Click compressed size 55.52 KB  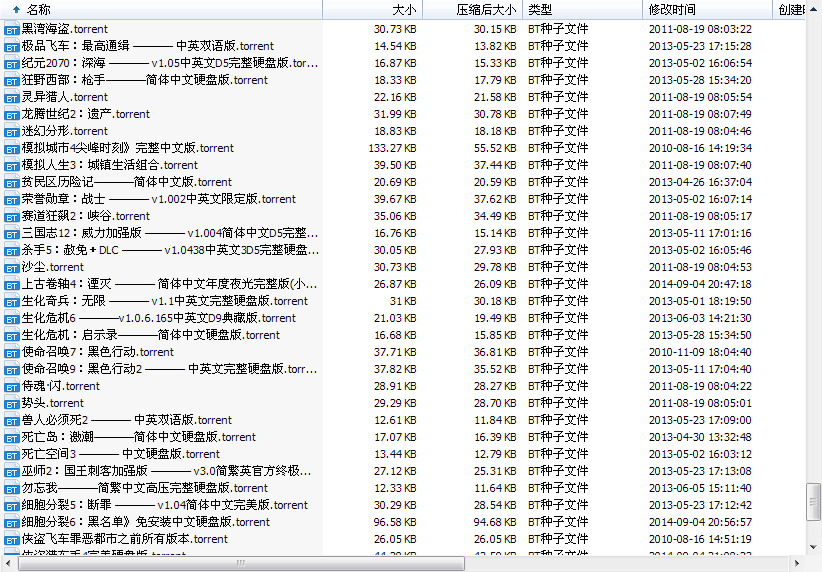[495, 148]
